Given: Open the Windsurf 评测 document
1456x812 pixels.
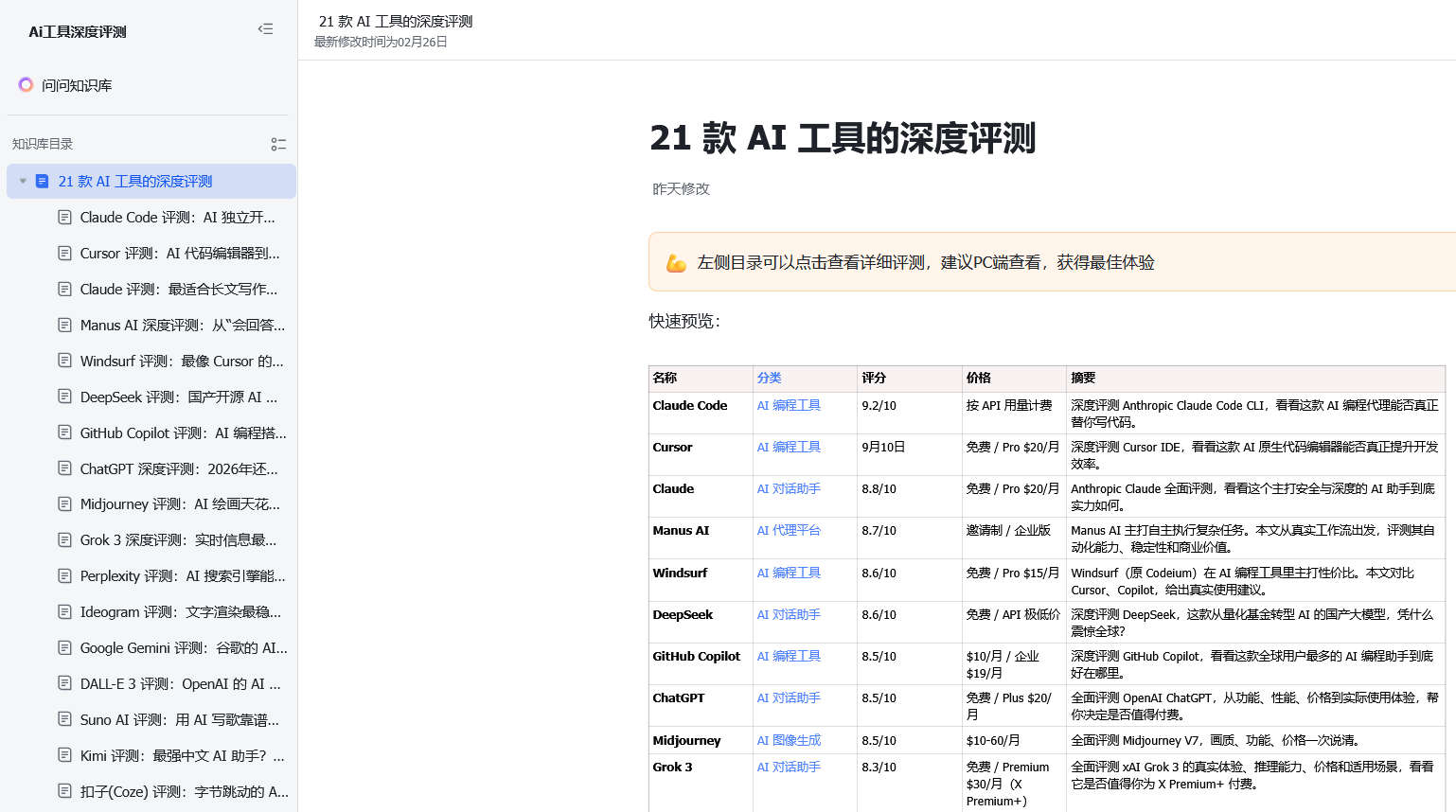Looking at the screenshot, I should coord(182,362).
